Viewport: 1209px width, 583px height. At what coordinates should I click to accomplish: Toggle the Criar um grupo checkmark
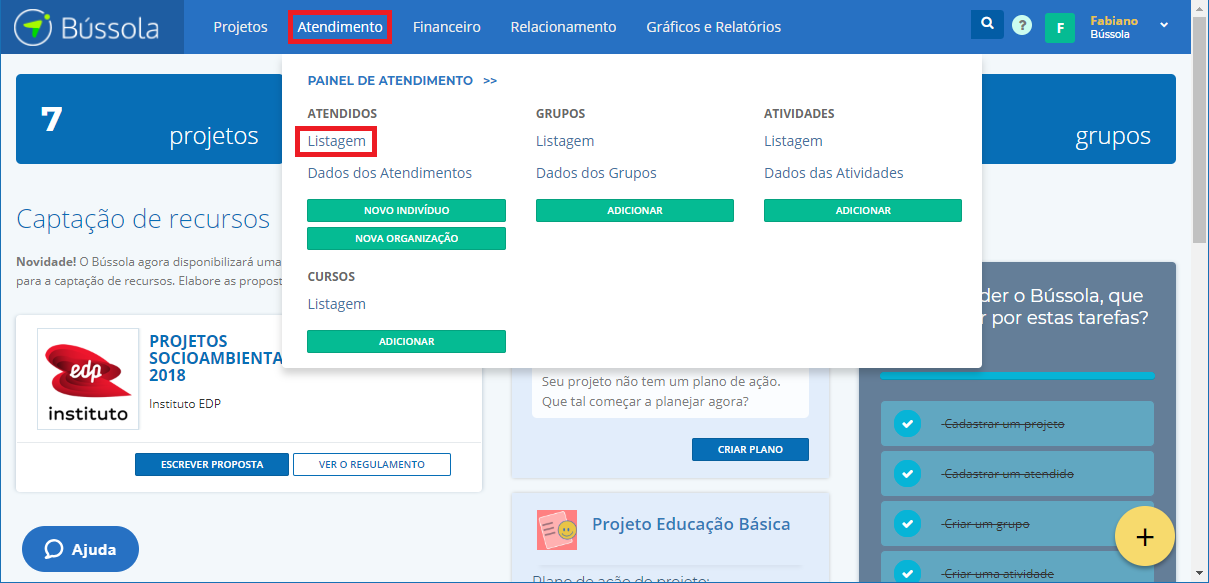tap(906, 524)
